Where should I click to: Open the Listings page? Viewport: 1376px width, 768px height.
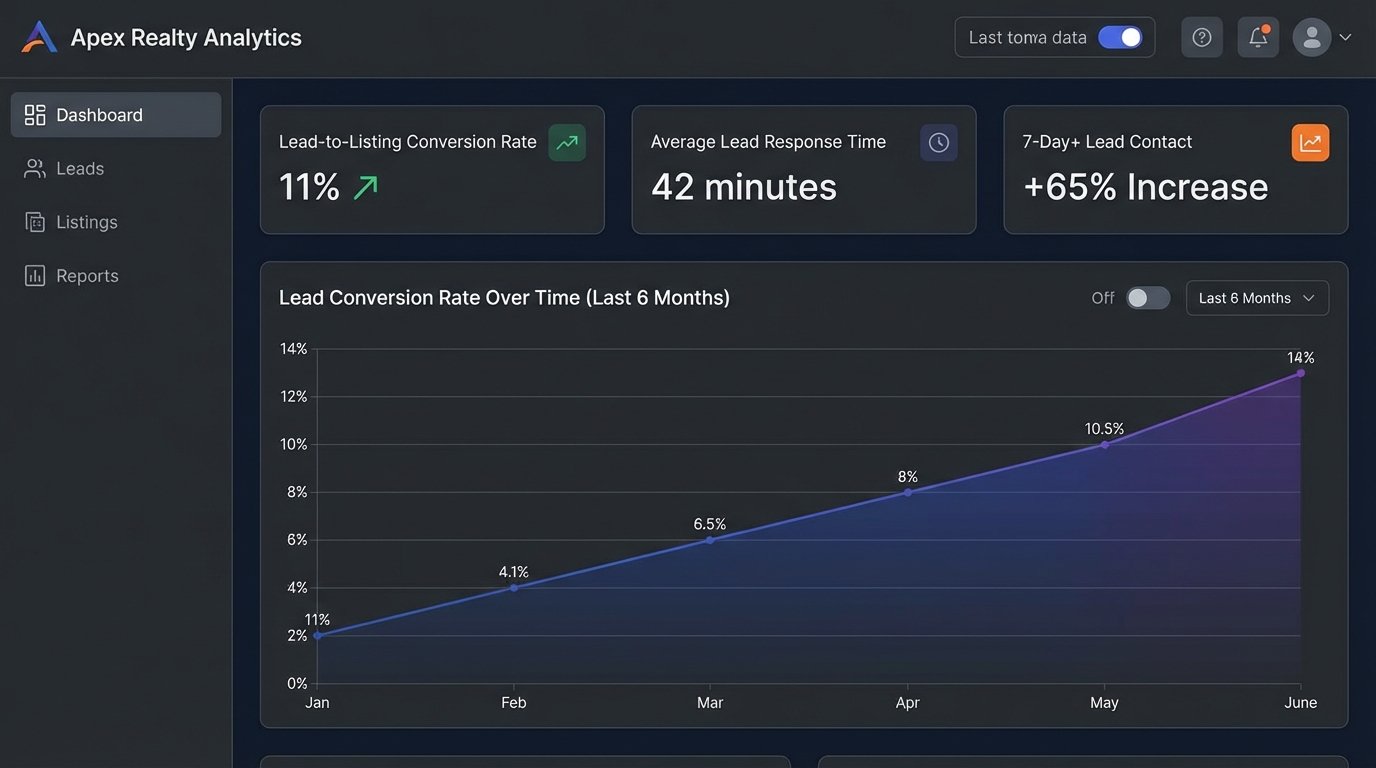point(85,221)
